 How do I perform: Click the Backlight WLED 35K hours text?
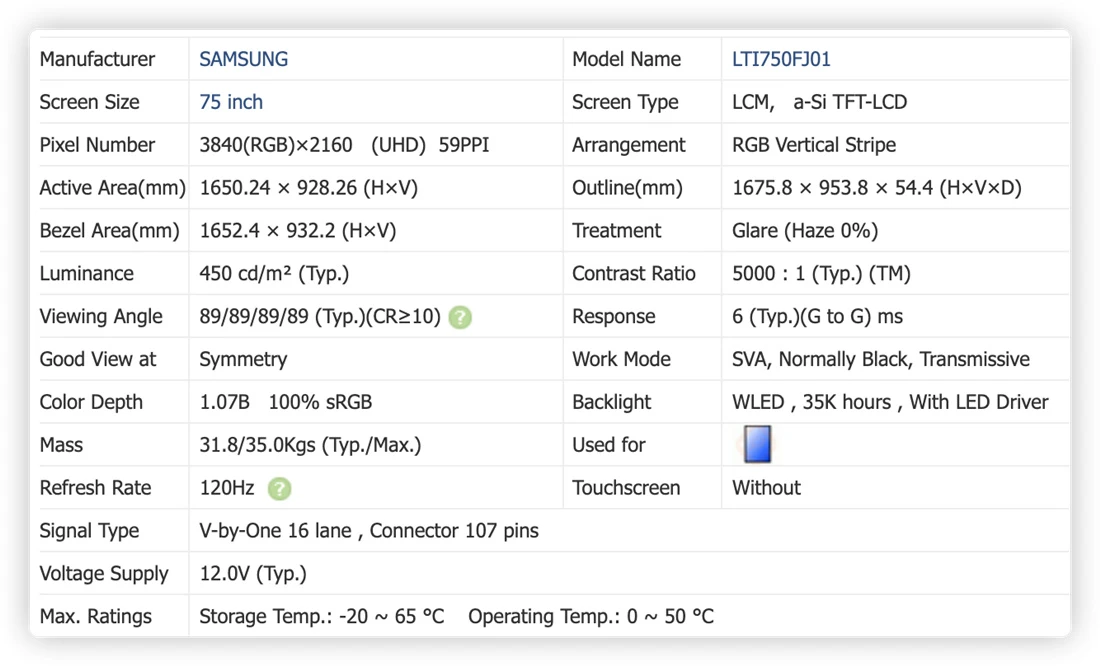pos(811,402)
